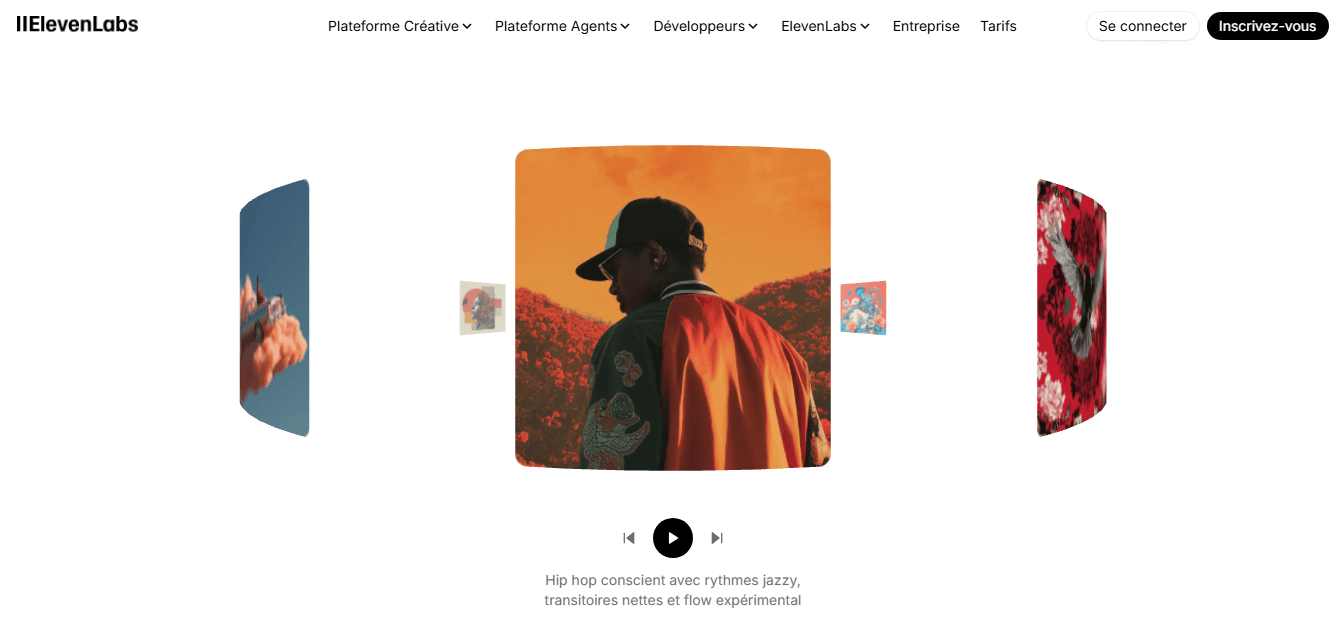Expand the ElevenLabs menu chevron
This screenshot has width=1336, height=637.
coord(865,27)
